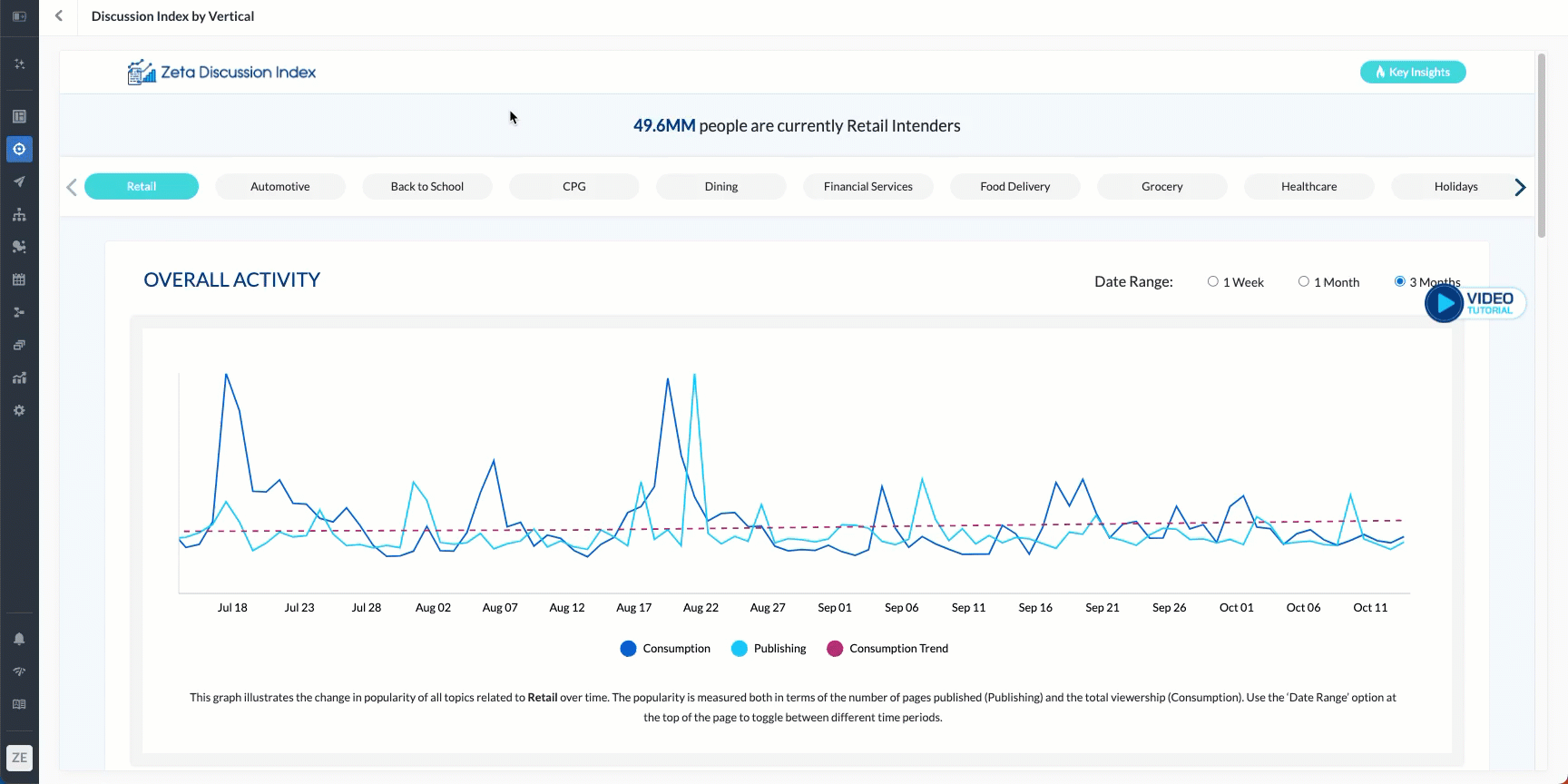
Task: Open the settings gear in sidebar
Action: click(x=19, y=410)
